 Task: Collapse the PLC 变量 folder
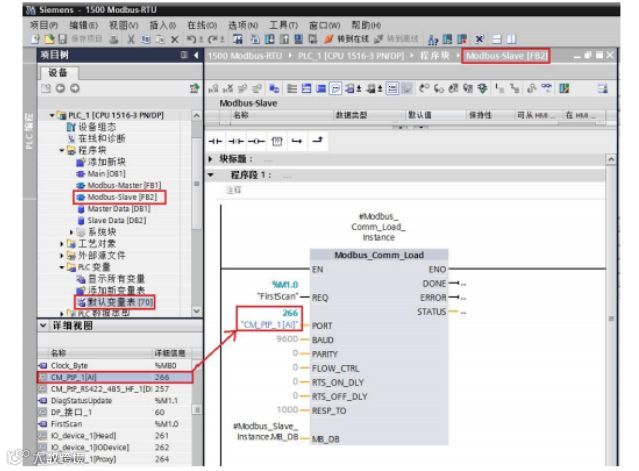tap(62, 267)
